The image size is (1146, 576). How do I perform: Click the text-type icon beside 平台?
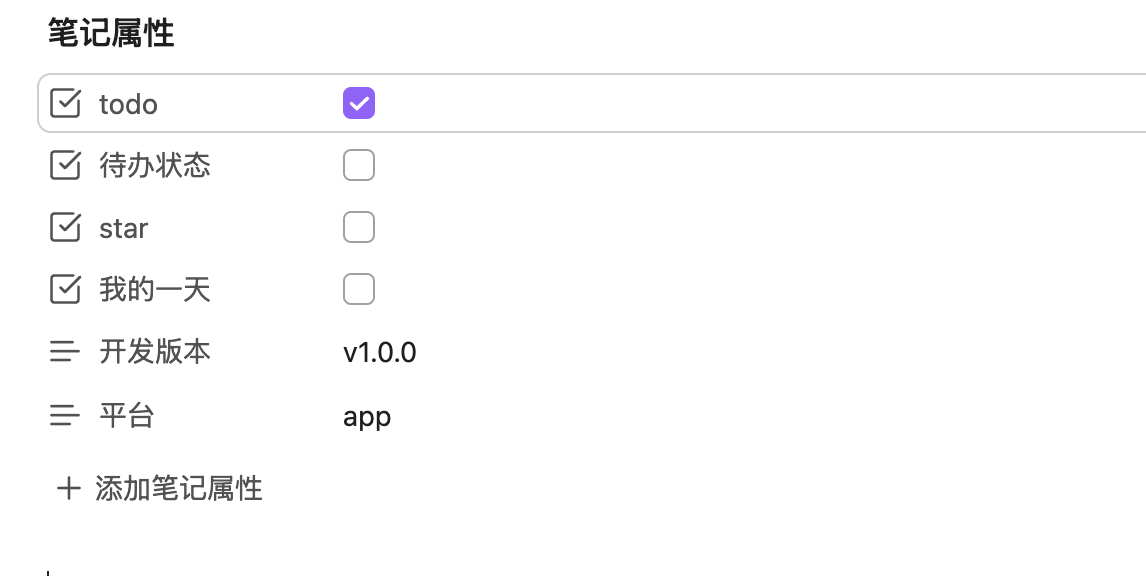point(65,415)
